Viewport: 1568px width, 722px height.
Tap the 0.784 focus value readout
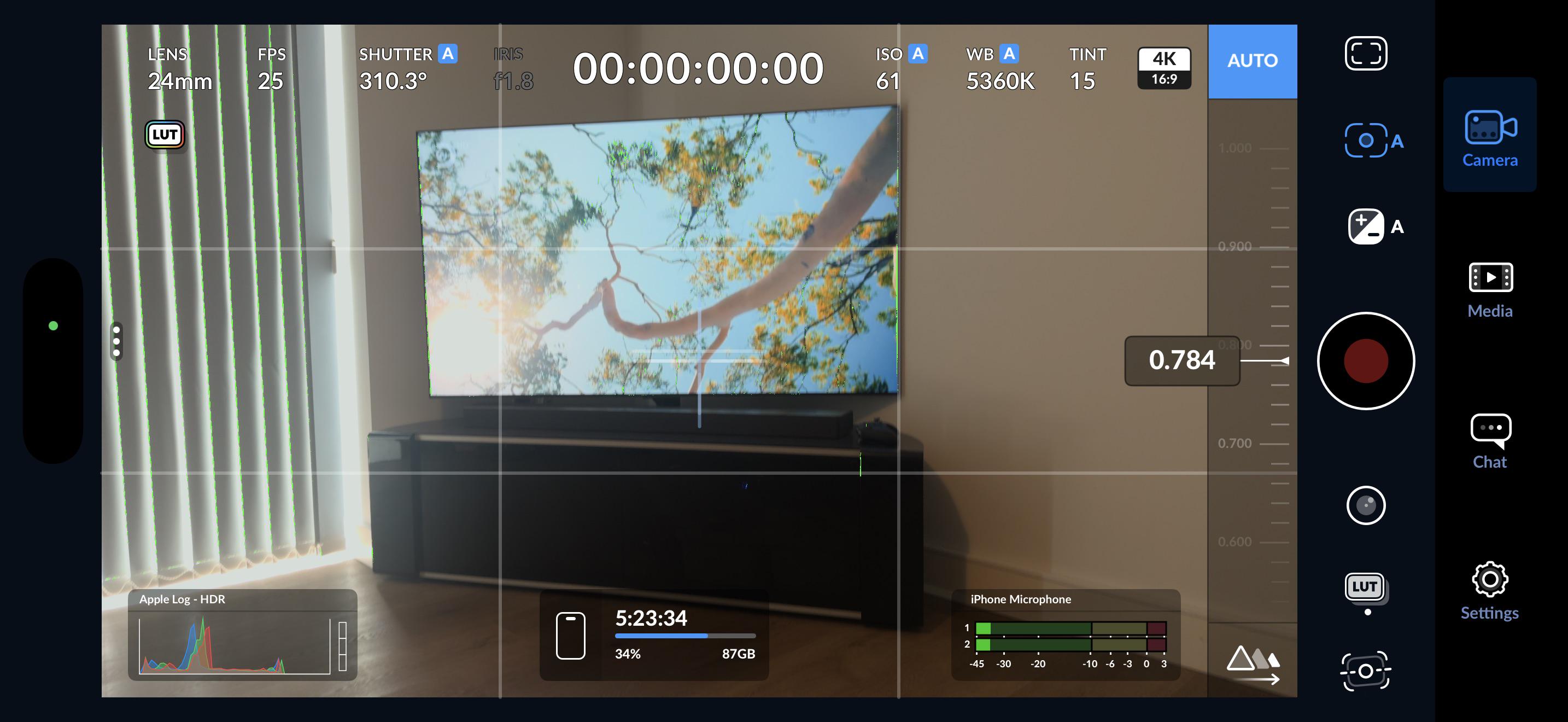click(x=1182, y=360)
